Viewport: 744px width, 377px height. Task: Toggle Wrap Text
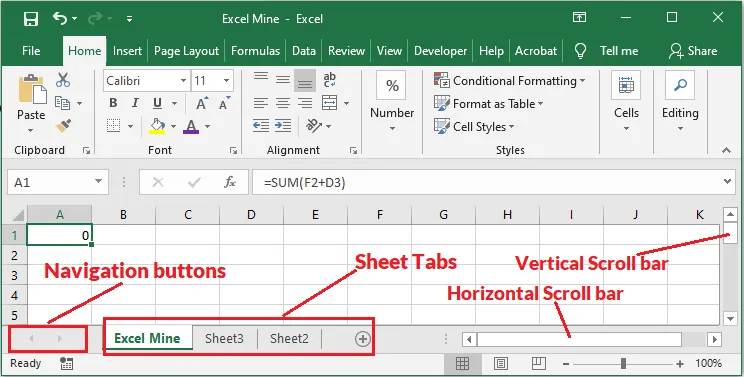tap(329, 79)
